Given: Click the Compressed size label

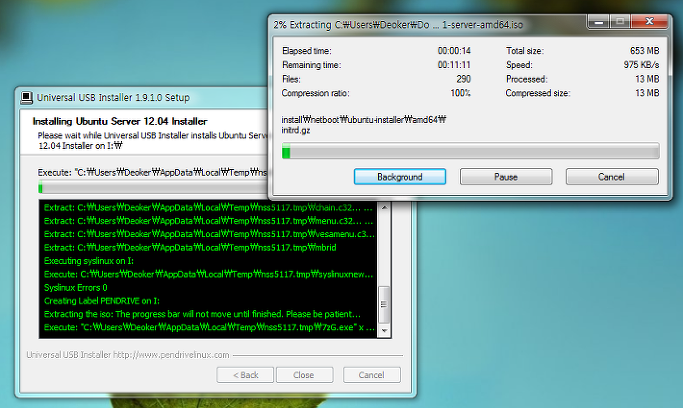Looking at the screenshot, I should (538, 93).
